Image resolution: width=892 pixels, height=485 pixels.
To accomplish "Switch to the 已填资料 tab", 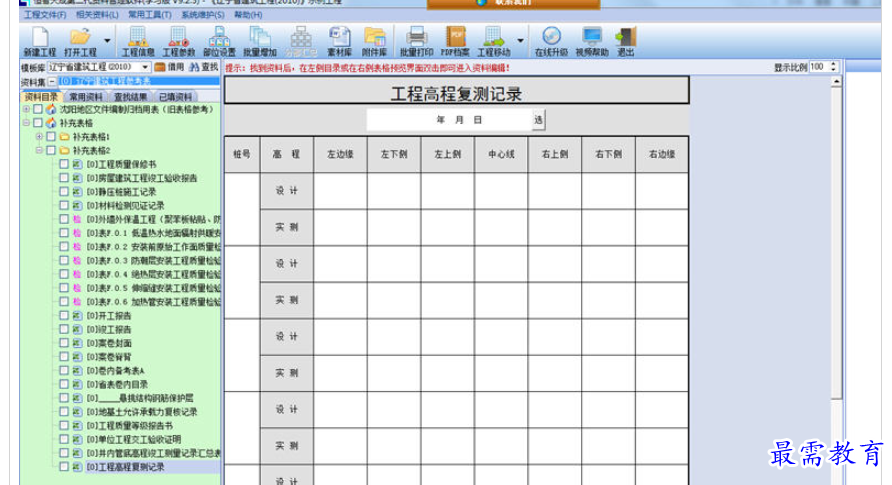I will click(176, 97).
